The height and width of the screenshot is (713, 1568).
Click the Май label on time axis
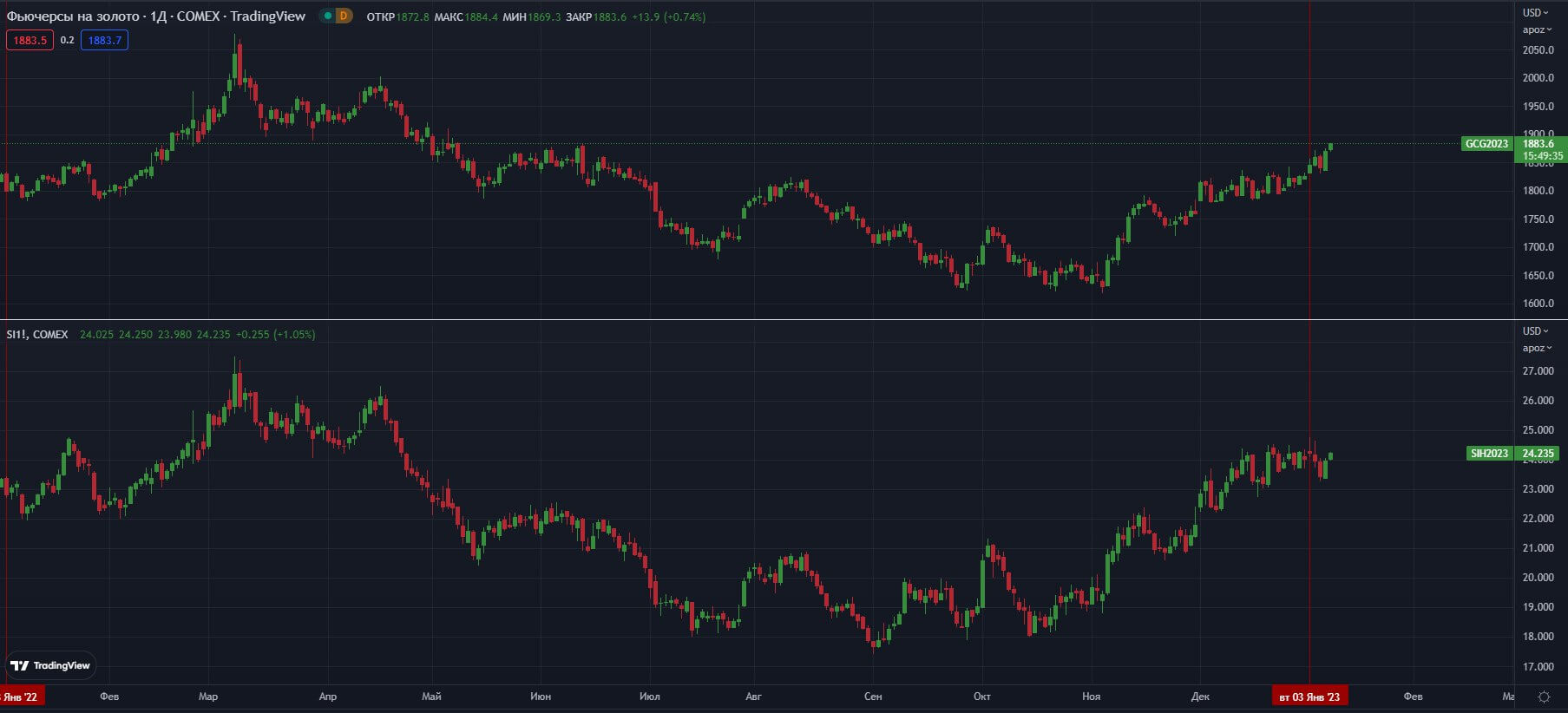click(431, 697)
